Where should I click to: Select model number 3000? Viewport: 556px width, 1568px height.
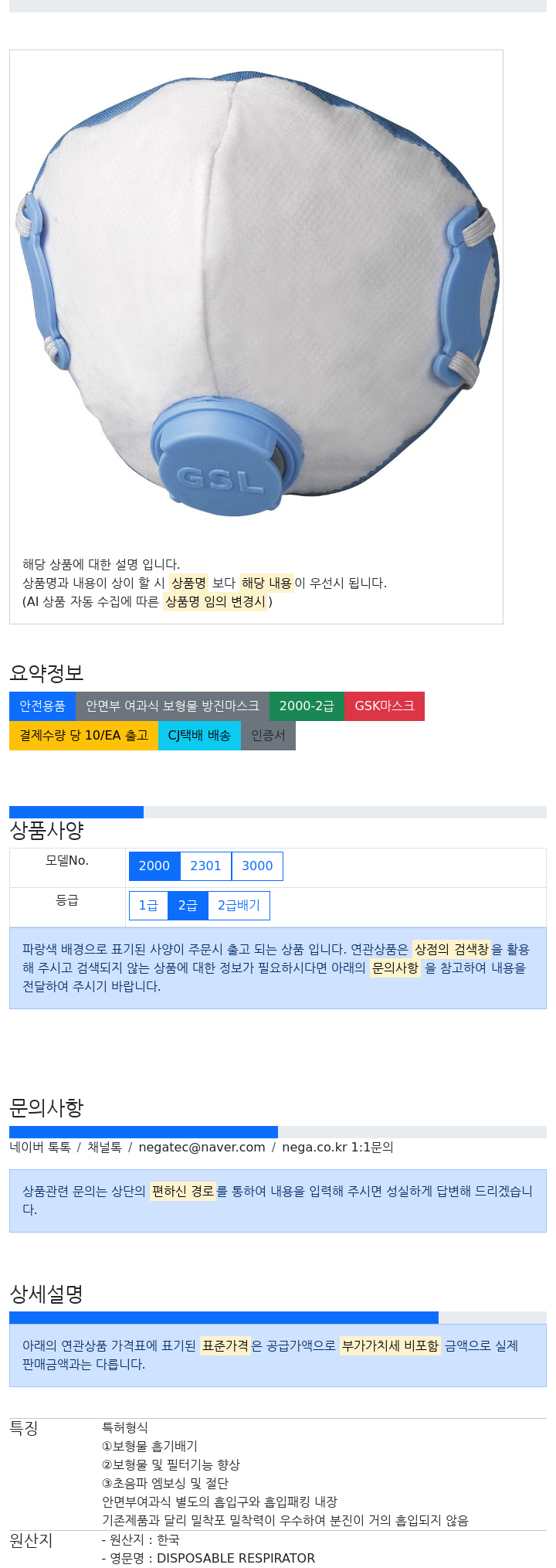[x=257, y=866]
